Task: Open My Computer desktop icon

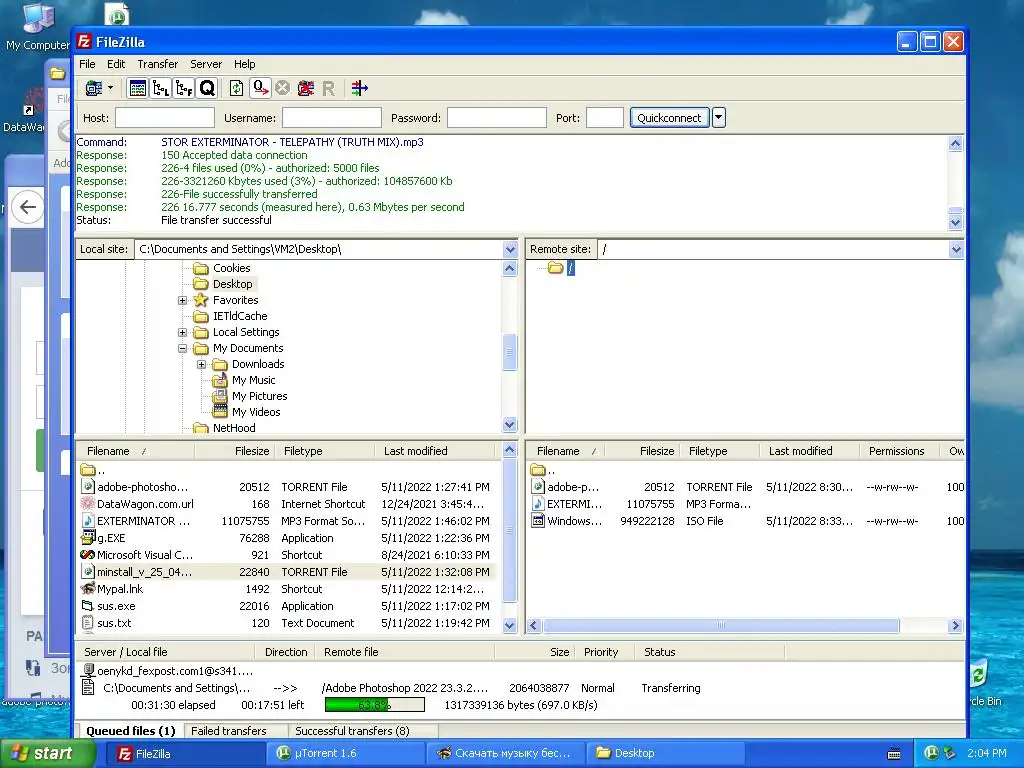Action: point(37,27)
